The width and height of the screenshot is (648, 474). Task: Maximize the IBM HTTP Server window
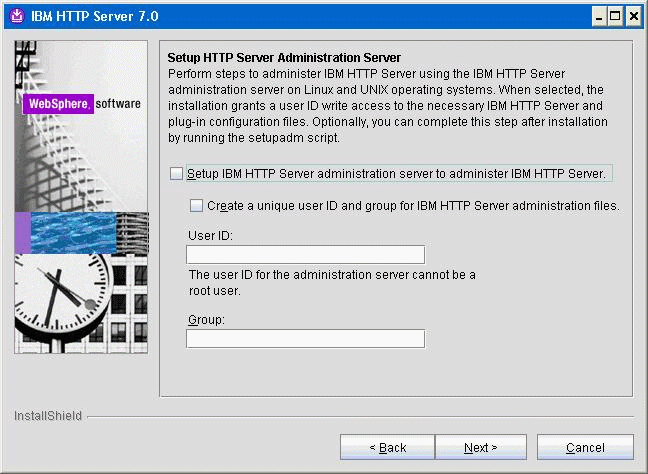pos(615,17)
